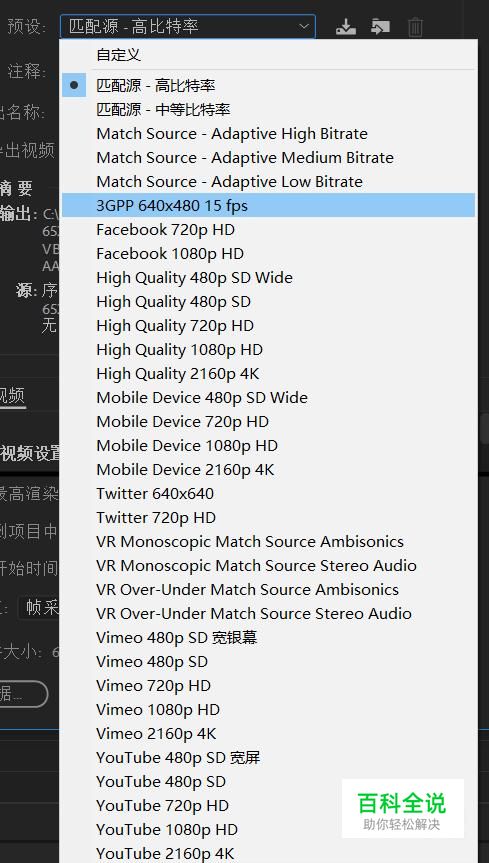Pick VR Over-Under Match Source Stereo Audio
The width and height of the screenshot is (489, 863).
click(269, 614)
